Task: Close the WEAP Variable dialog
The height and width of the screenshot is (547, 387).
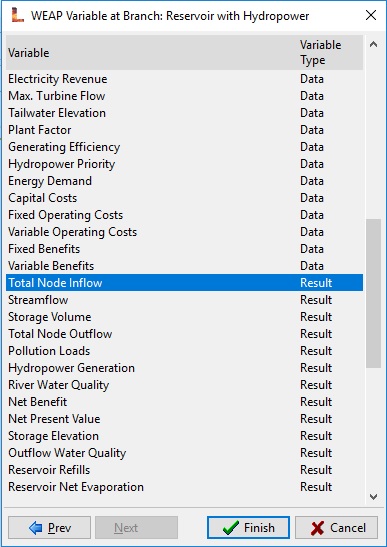Action: click(371, 15)
